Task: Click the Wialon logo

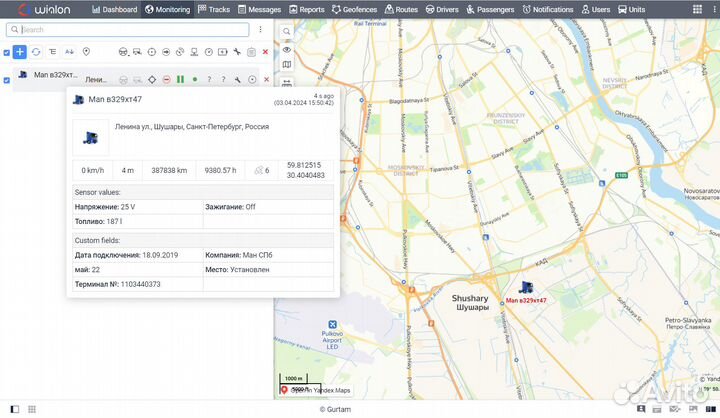Action: coord(44,9)
